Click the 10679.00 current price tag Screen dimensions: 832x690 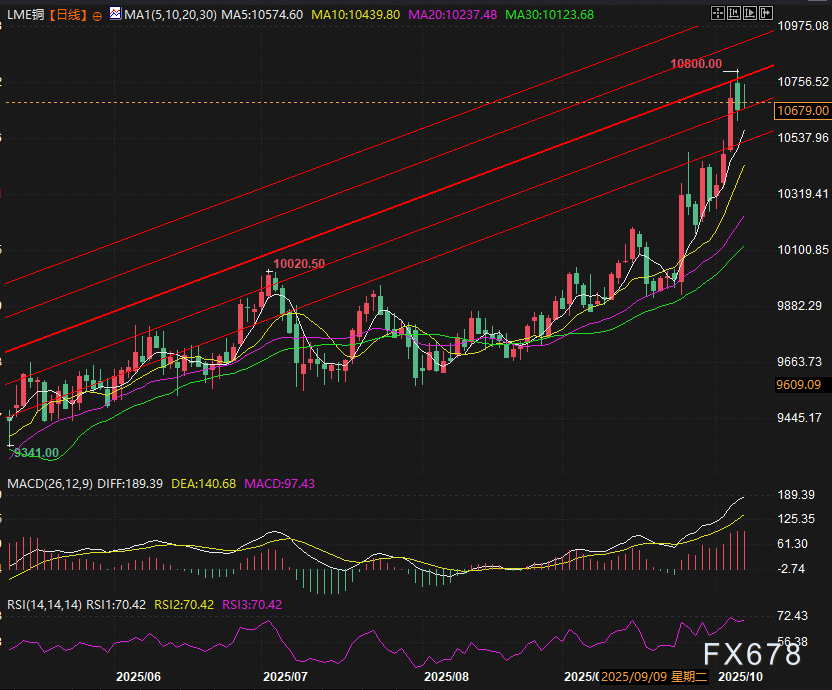(803, 111)
